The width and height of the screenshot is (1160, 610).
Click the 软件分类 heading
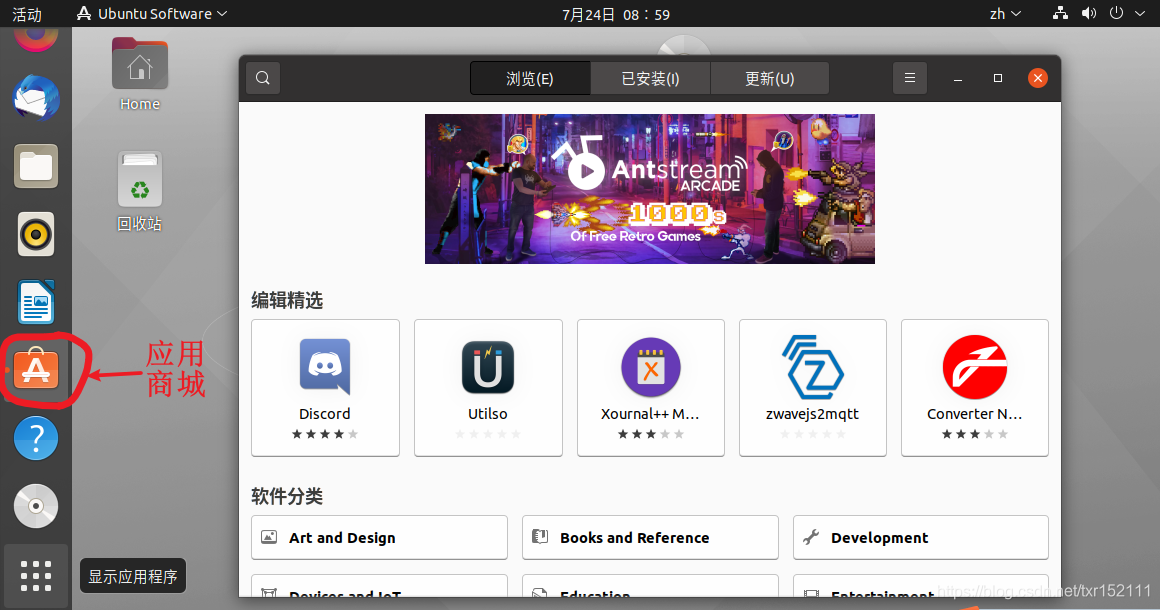click(x=287, y=496)
